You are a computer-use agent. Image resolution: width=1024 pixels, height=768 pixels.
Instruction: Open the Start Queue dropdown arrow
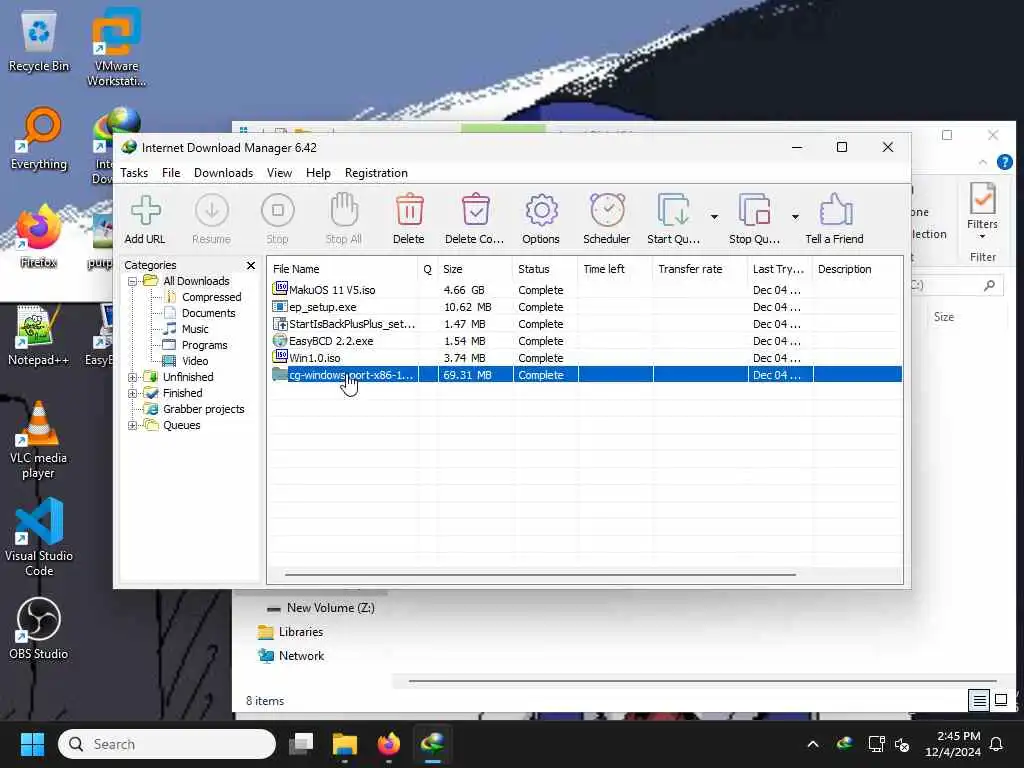[714, 217]
